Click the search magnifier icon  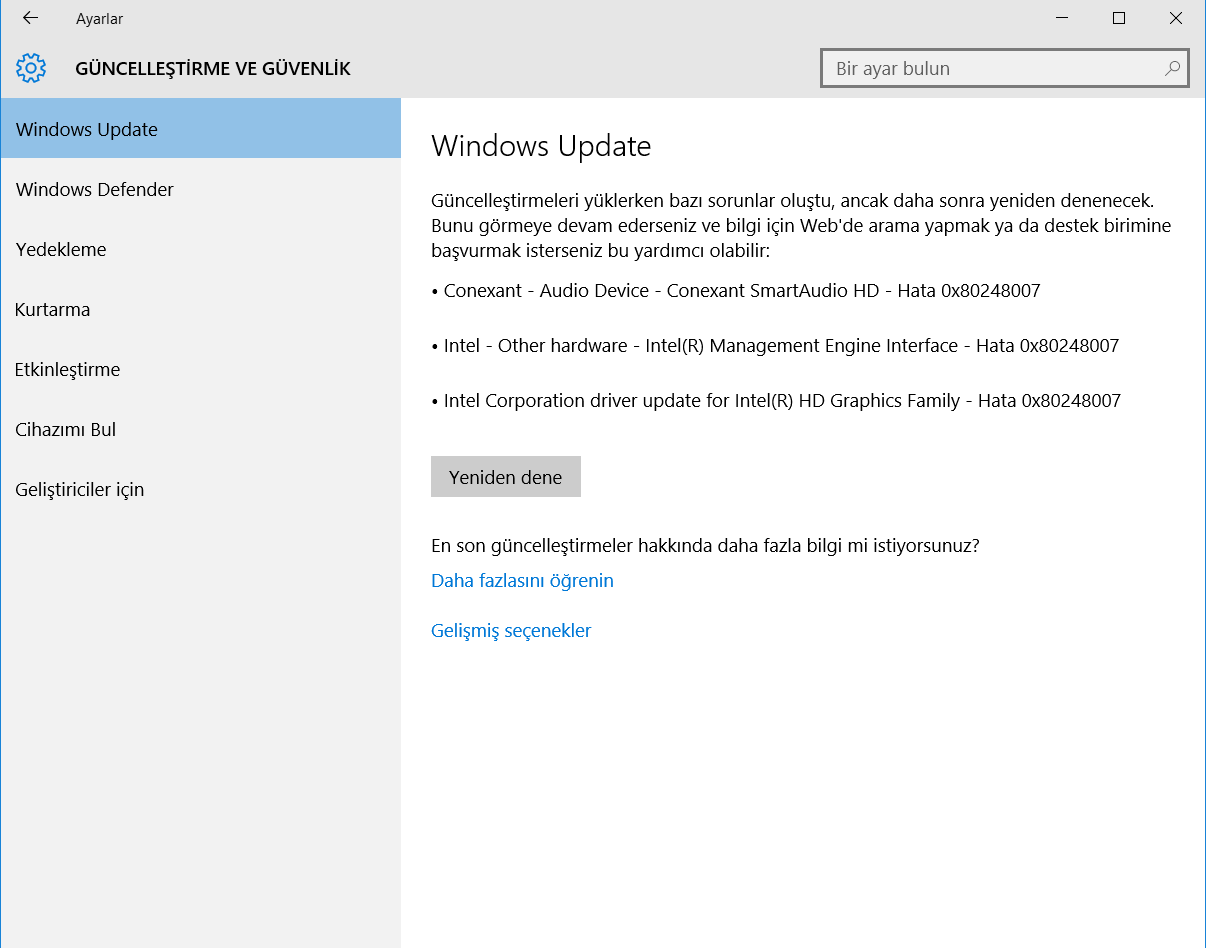(x=1172, y=69)
